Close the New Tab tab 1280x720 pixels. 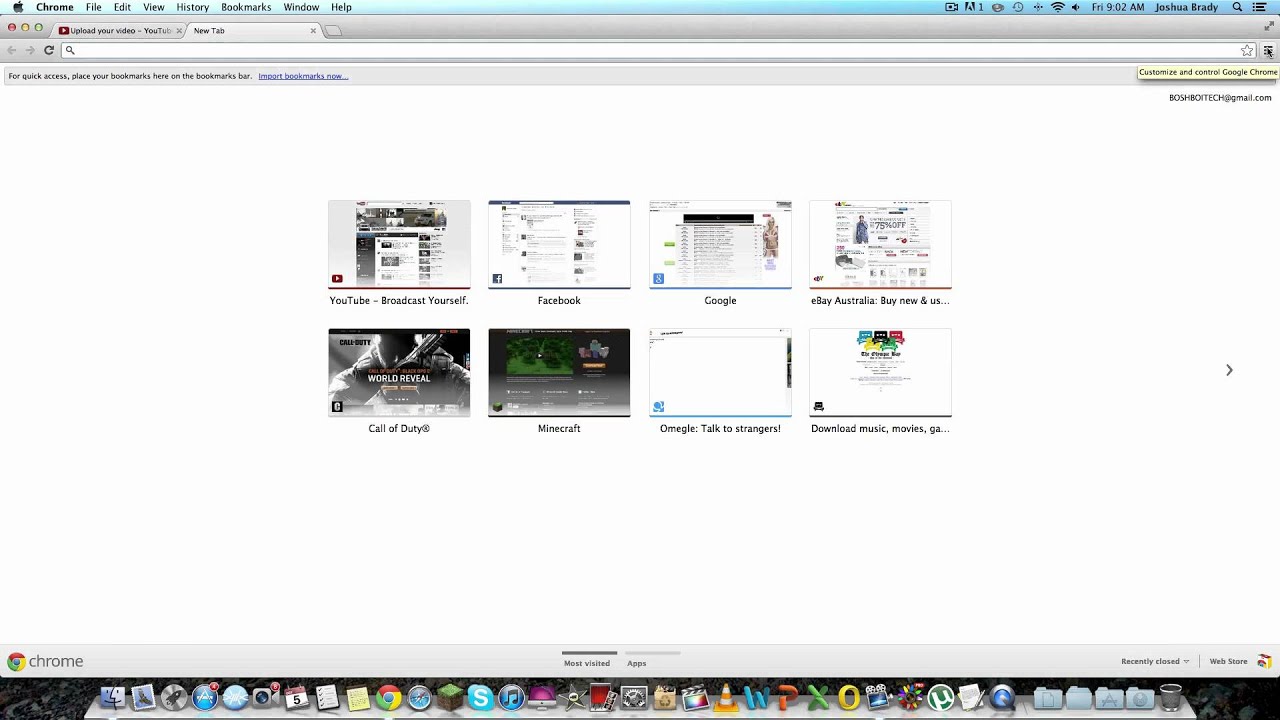tap(313, 31)
